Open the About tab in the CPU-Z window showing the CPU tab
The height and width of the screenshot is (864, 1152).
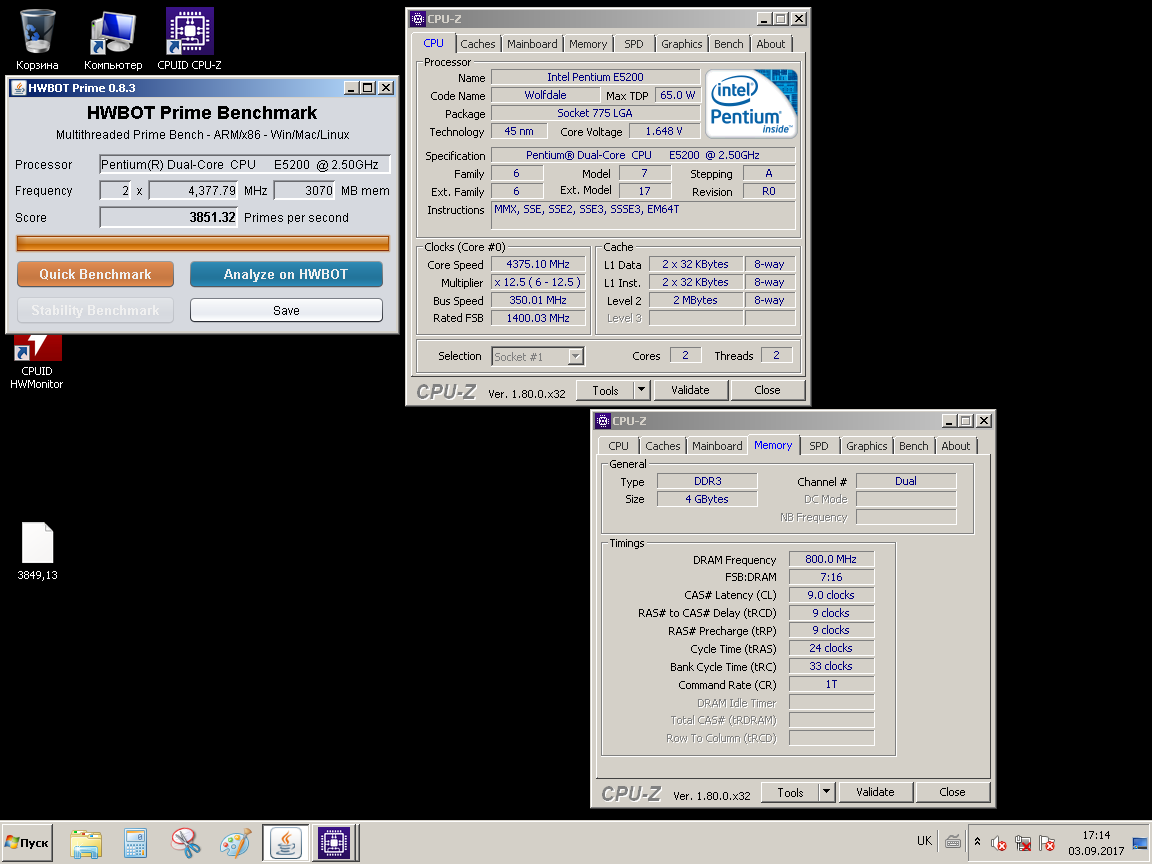(771, 44)
